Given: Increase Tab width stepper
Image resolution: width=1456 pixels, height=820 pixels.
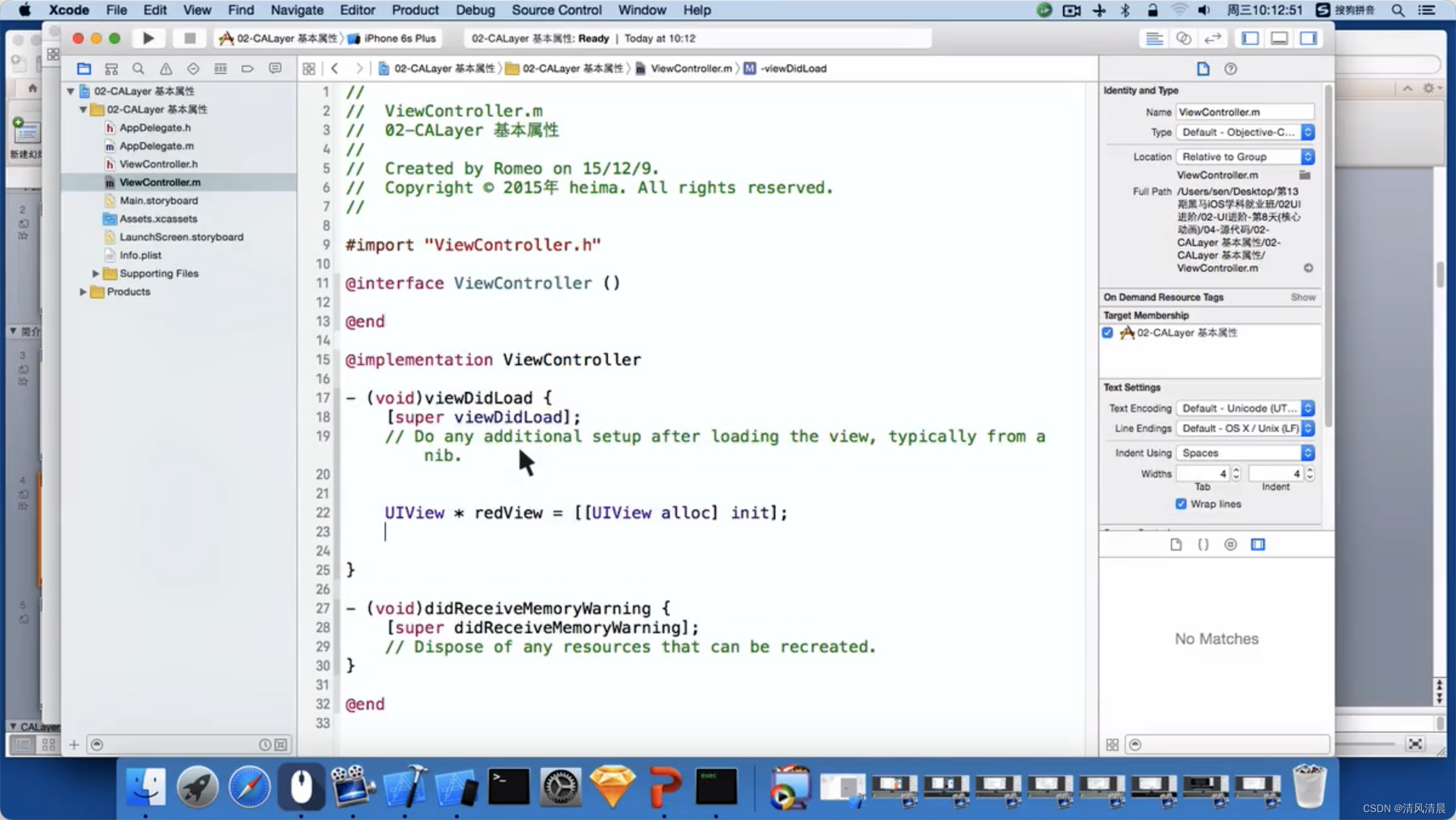Looking at the screenshot, I should (x=1236, y=470).
